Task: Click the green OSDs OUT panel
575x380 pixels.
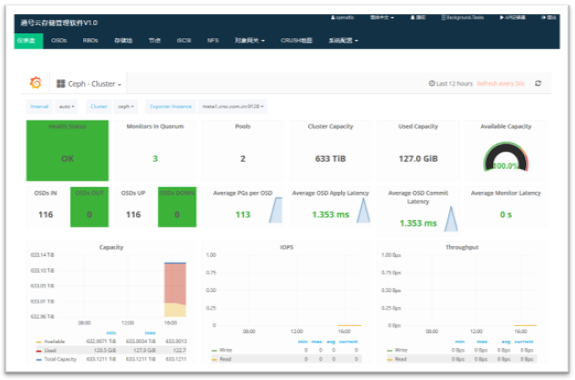Action: 89,207
